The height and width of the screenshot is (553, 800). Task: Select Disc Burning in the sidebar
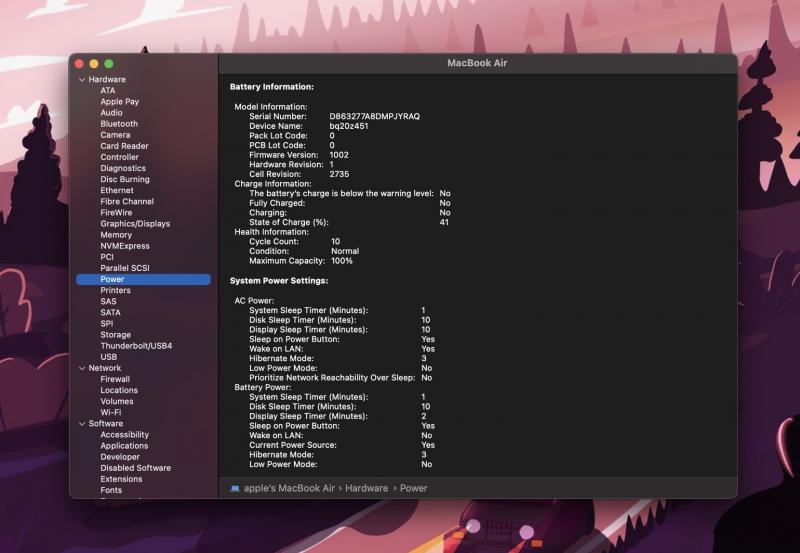pyautogui.click(x=125, y=180)
